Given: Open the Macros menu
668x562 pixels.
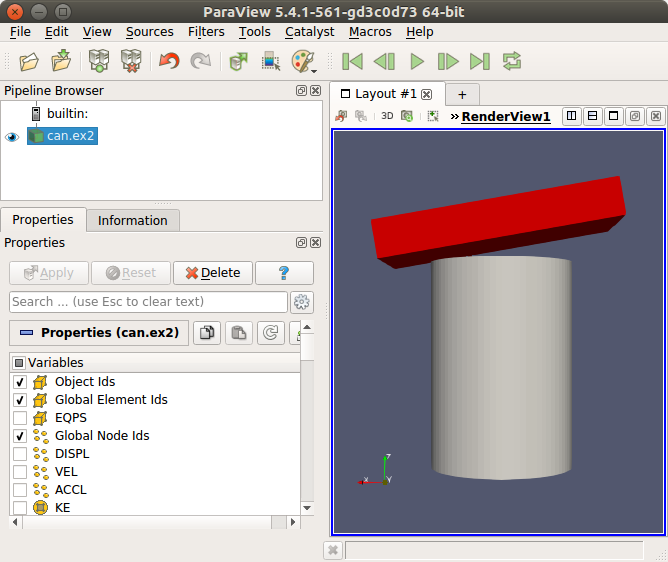Looking at the screenshot, I should pyautogui.click(x=370, y=32).
